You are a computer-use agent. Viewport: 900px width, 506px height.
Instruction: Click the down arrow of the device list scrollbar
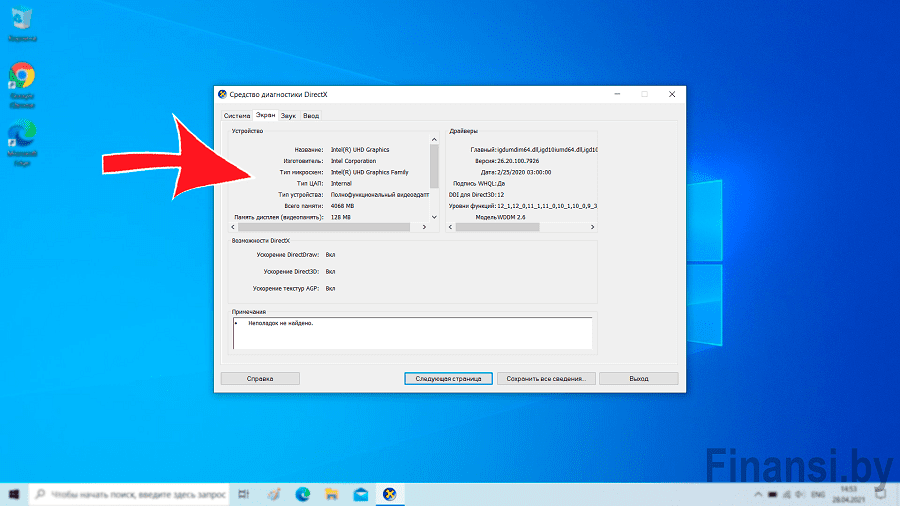(x=434, y=217)
